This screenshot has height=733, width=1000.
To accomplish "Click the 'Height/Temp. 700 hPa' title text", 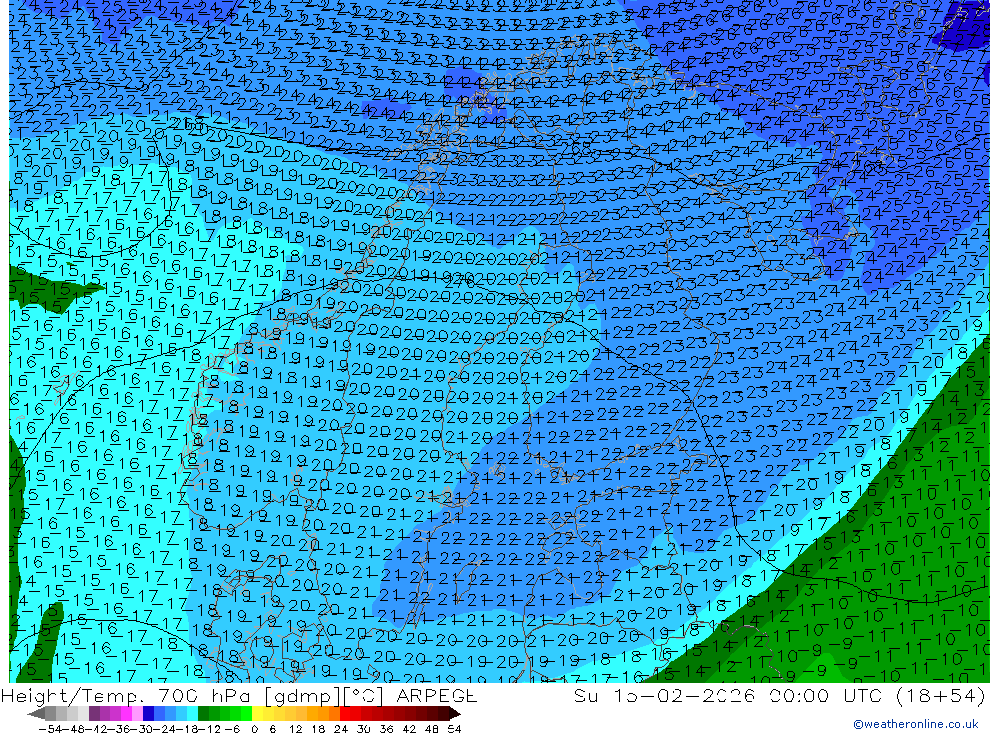I will point(126,696).
